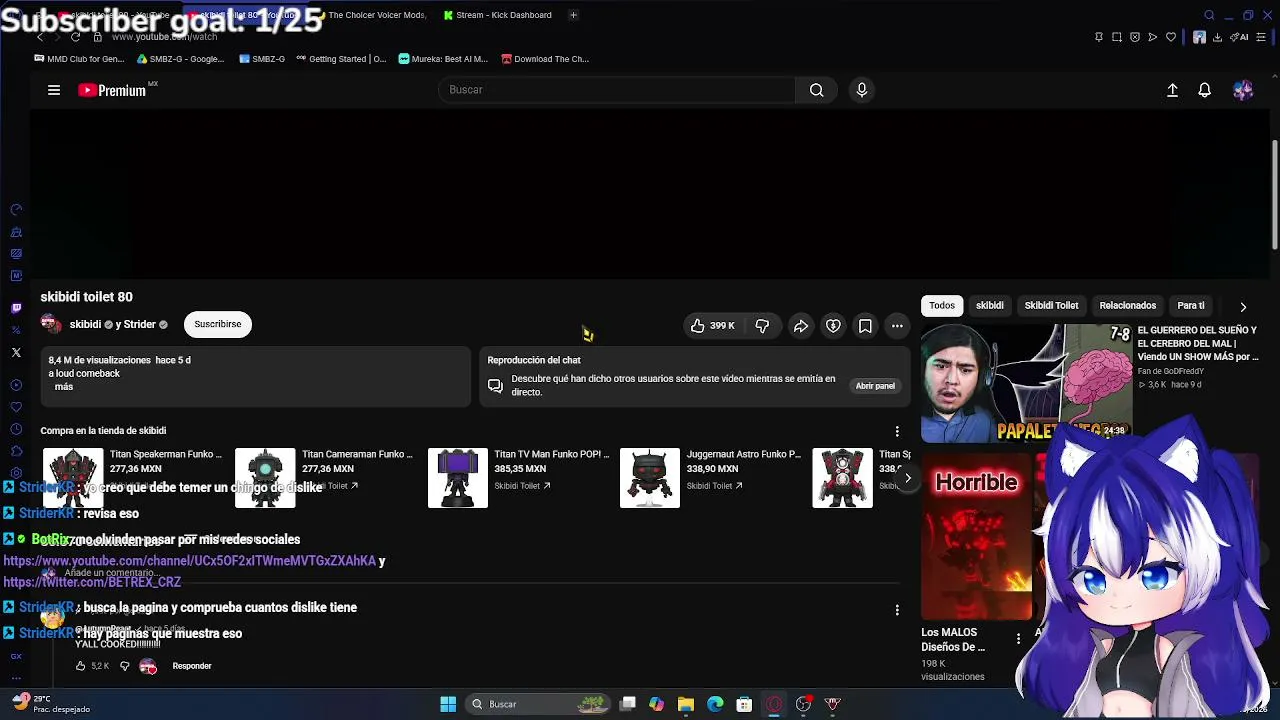Open Titan Cameraman Funko product image
Screen dimensions: 1280x720
(265, 478)
